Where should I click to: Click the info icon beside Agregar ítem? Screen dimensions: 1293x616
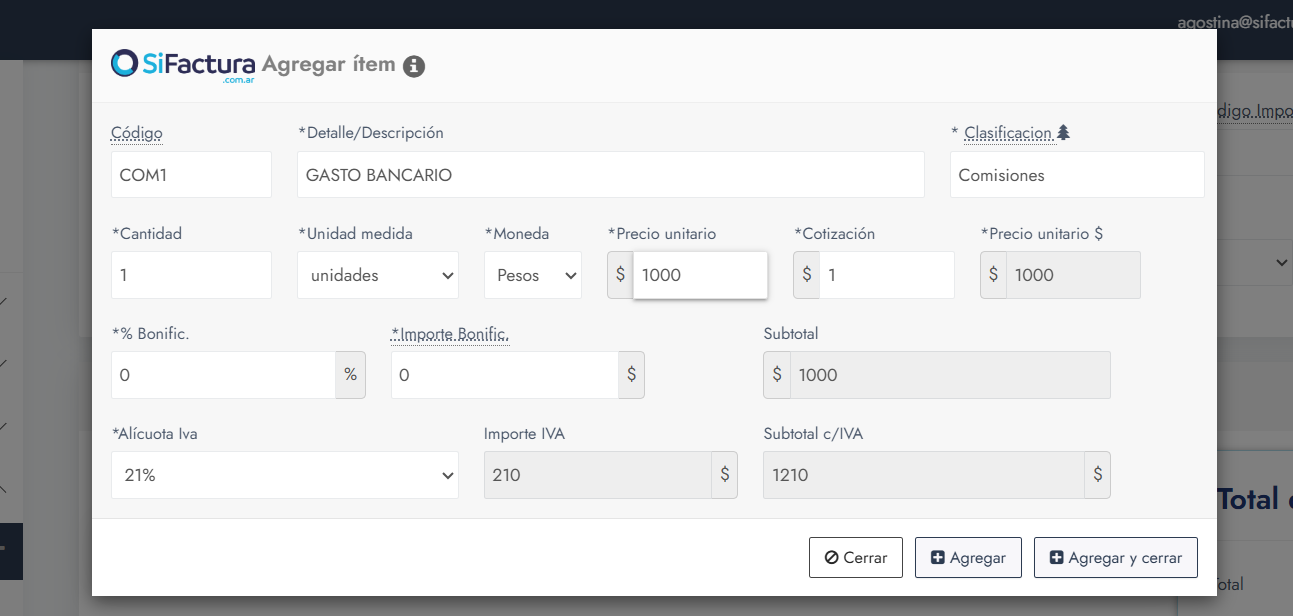(x=414, y=66)
